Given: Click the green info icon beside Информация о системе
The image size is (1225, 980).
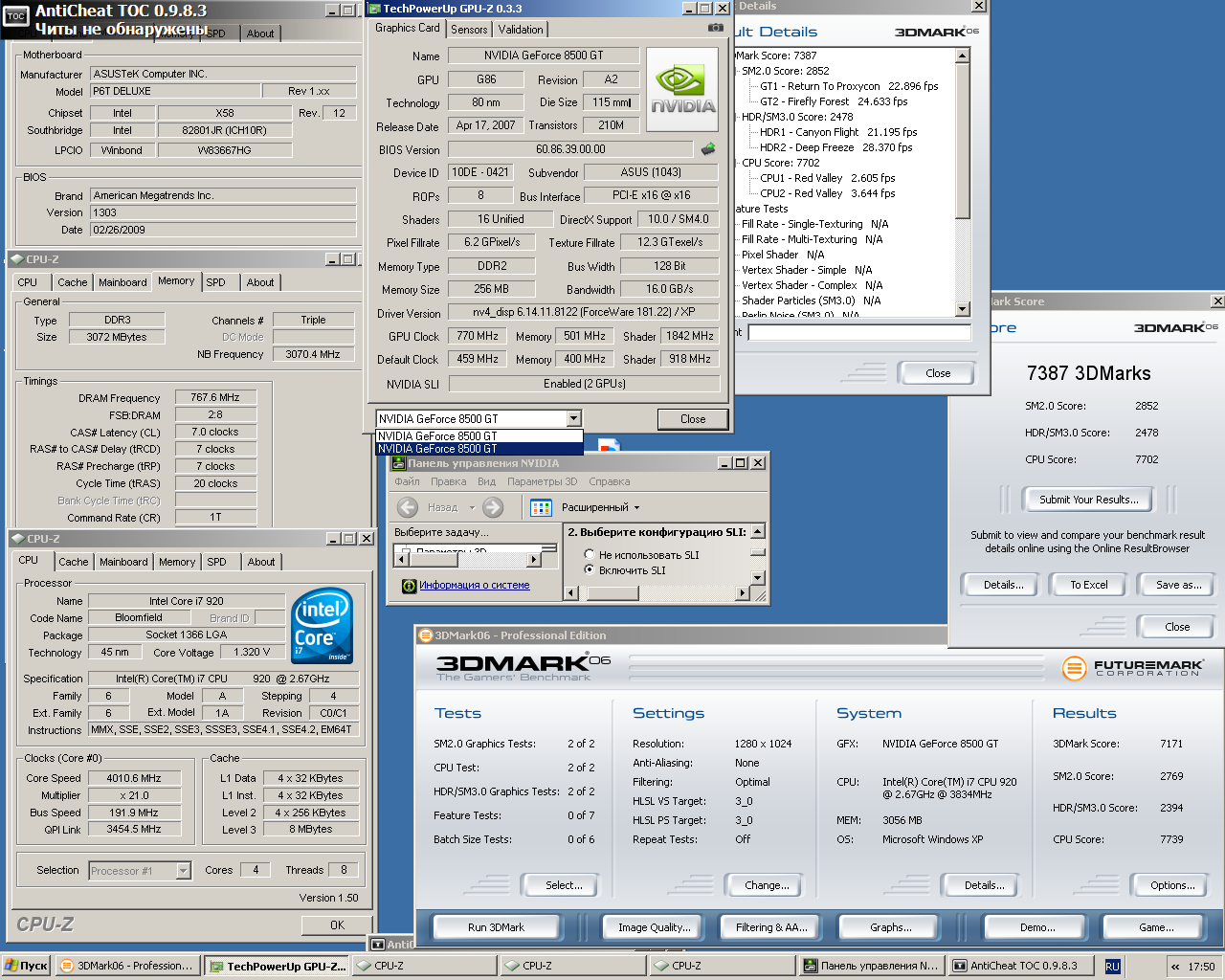Looking at the screenshot, I should (409, 586).
